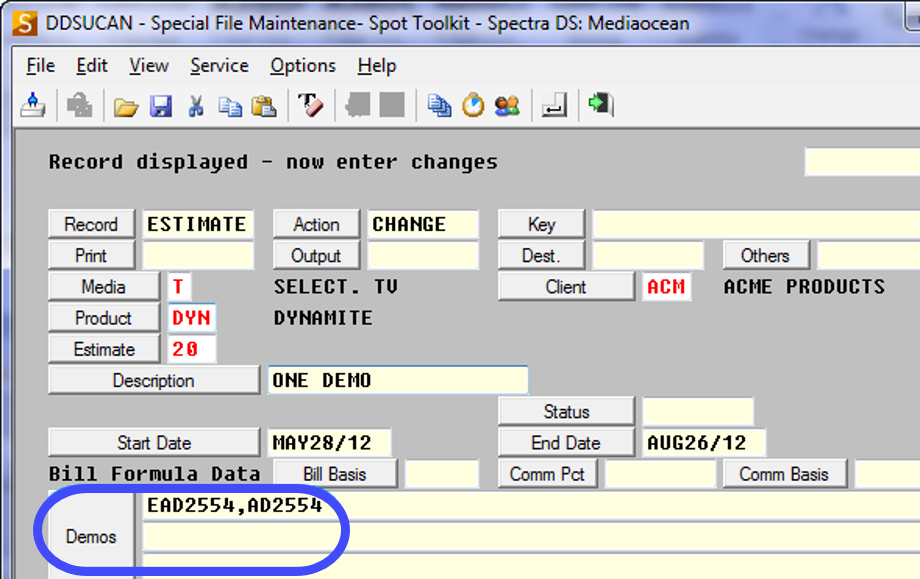Click the gray square disabled toolbar icon
Viewport: 920px width, 579px height.
coord(392,106)
